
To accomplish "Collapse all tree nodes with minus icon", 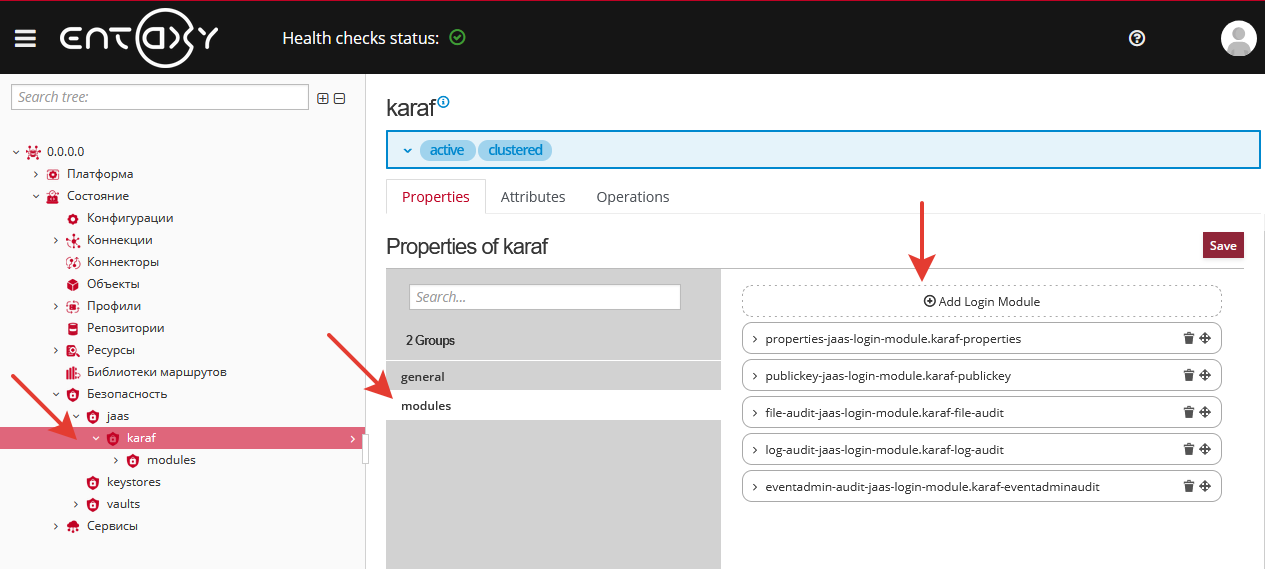I will 339,98.
